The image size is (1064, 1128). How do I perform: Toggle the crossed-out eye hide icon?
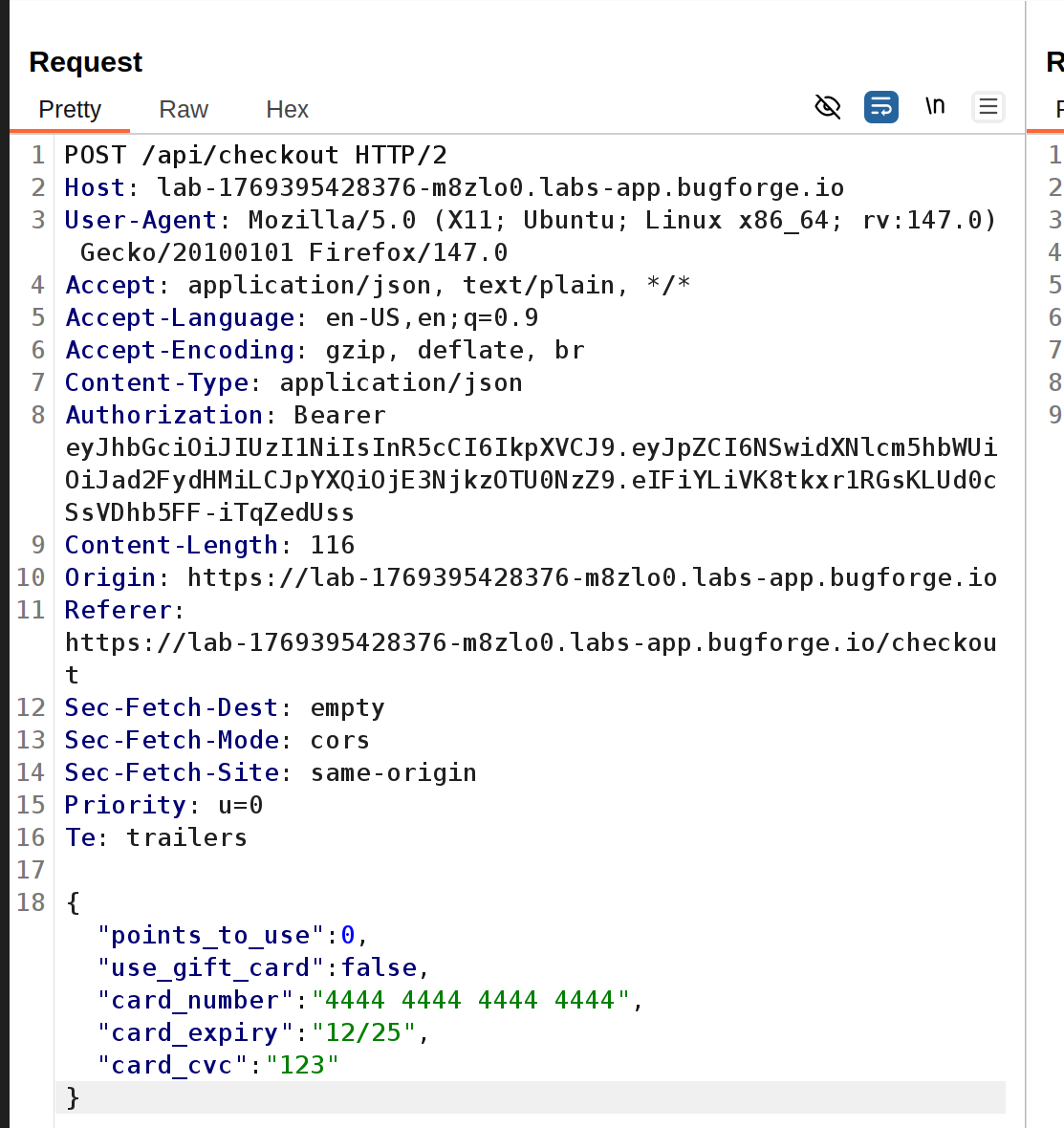click(828, 107)
